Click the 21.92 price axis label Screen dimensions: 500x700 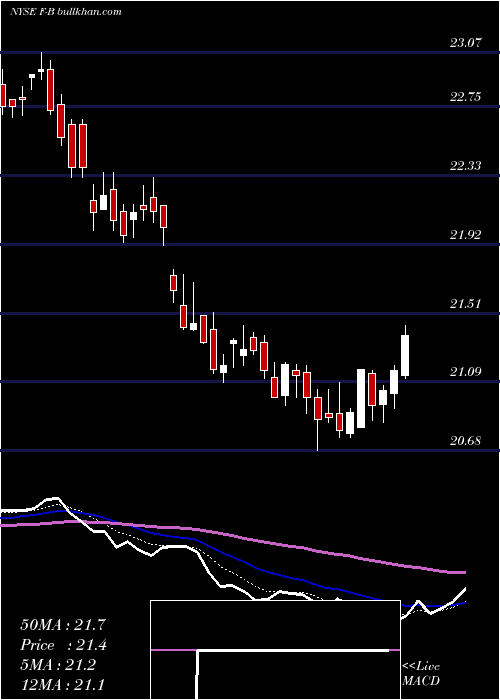(466, 235)
